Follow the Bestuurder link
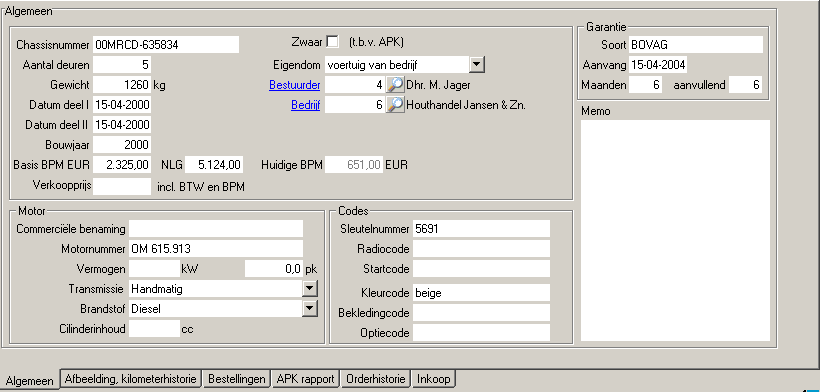This screenshot has height=392, width=820. point(294,85)
